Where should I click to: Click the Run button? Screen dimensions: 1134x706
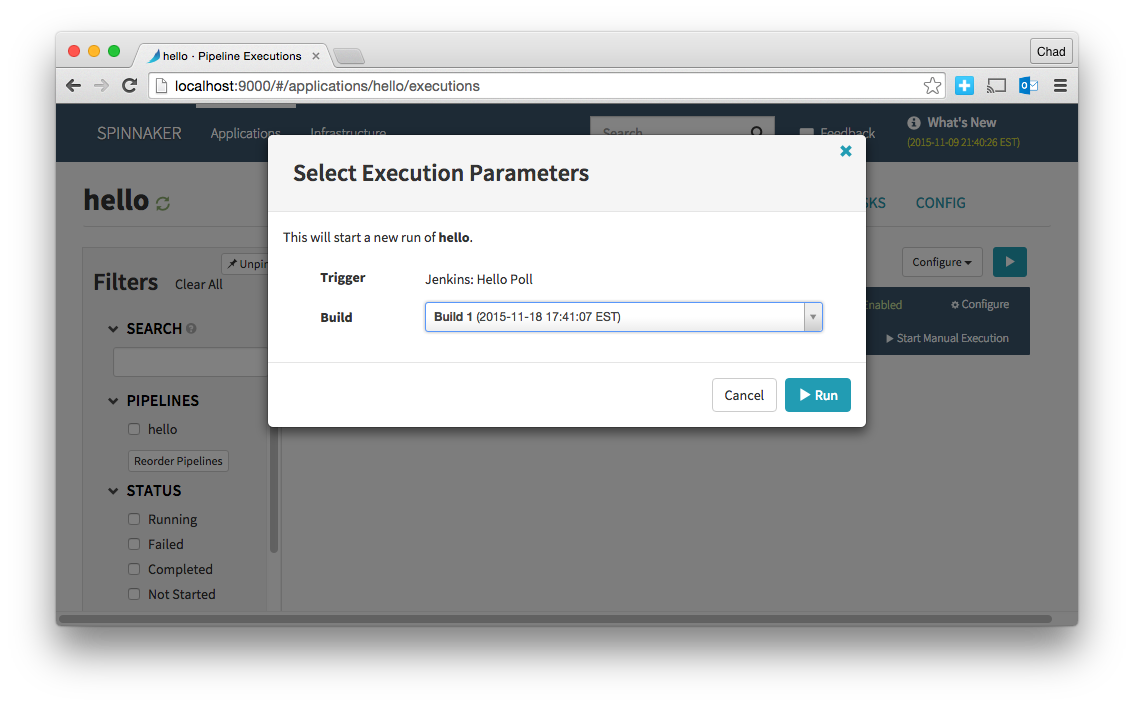817,395
